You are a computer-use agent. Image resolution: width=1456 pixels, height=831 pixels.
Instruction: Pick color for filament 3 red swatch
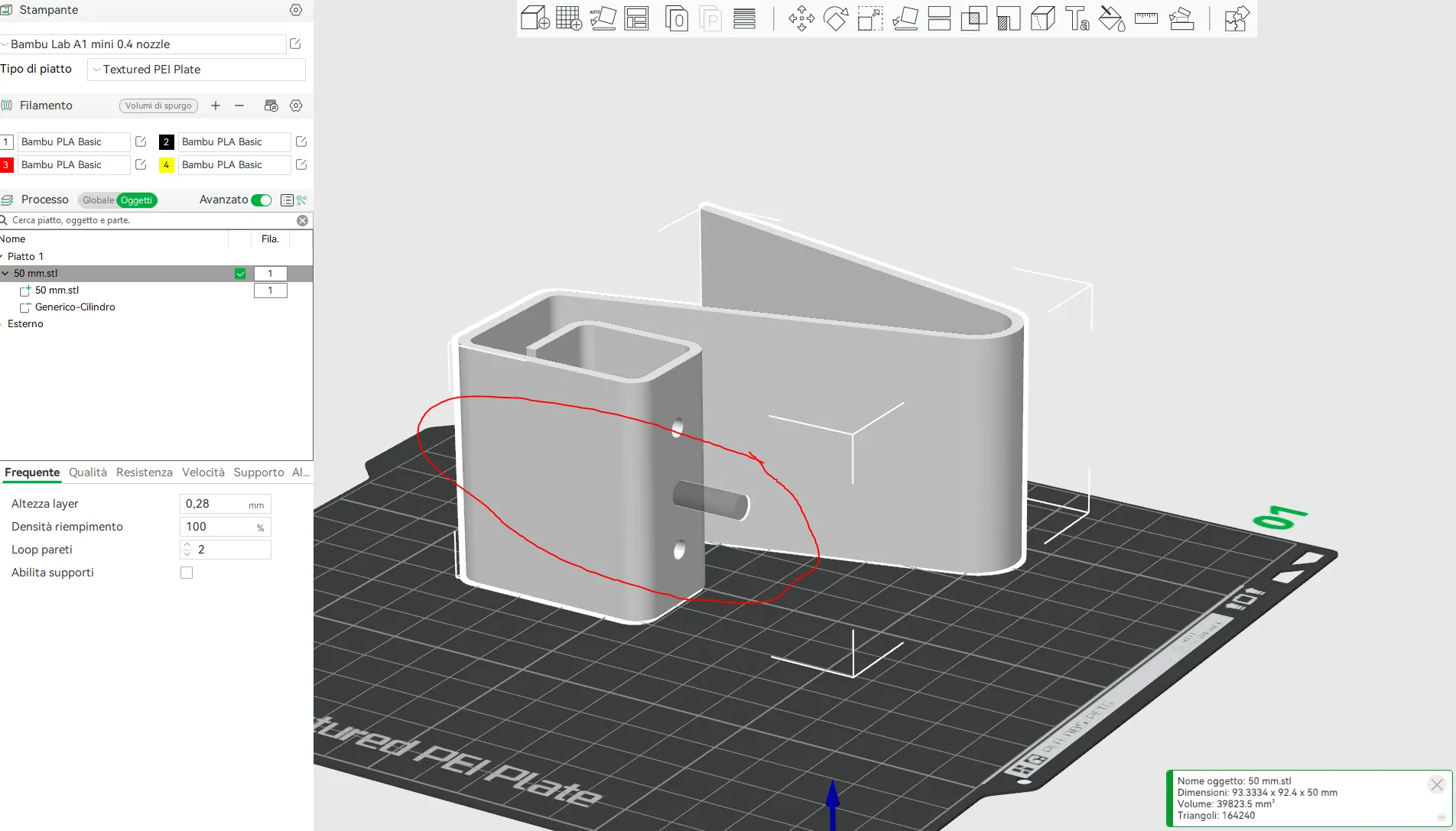click(6, 164)
